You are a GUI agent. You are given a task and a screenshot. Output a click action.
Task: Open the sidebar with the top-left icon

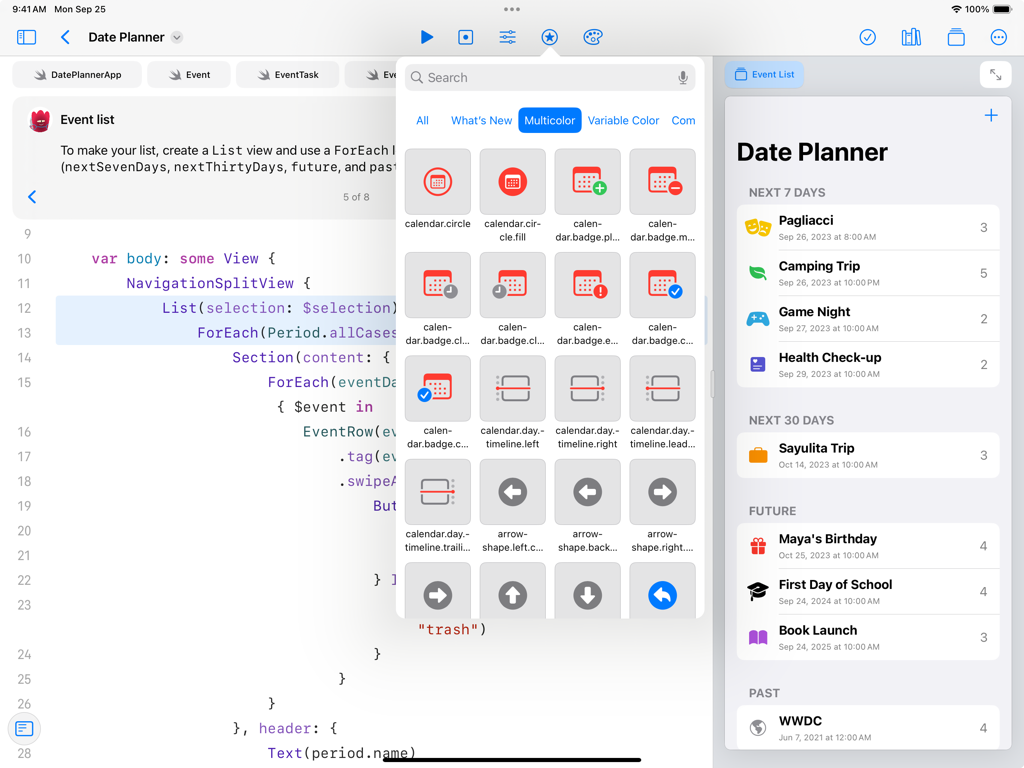[x=26, y=37]
